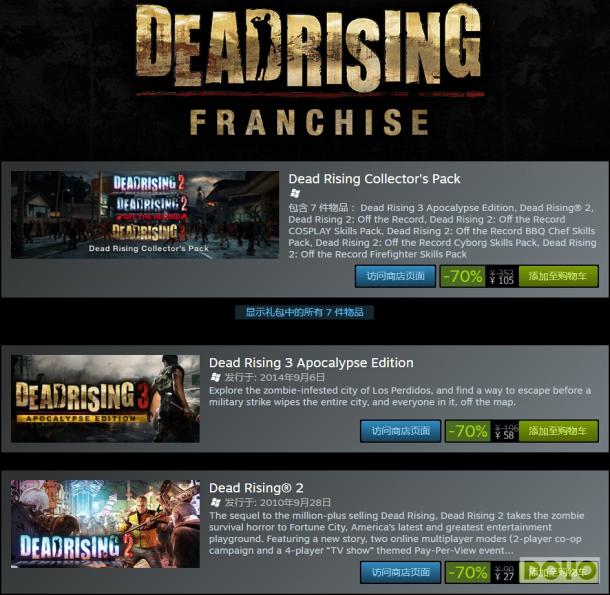Open Dead Rising Collector's Pack banner image
This screenshot has width=610, height=595.
(145, 214)
